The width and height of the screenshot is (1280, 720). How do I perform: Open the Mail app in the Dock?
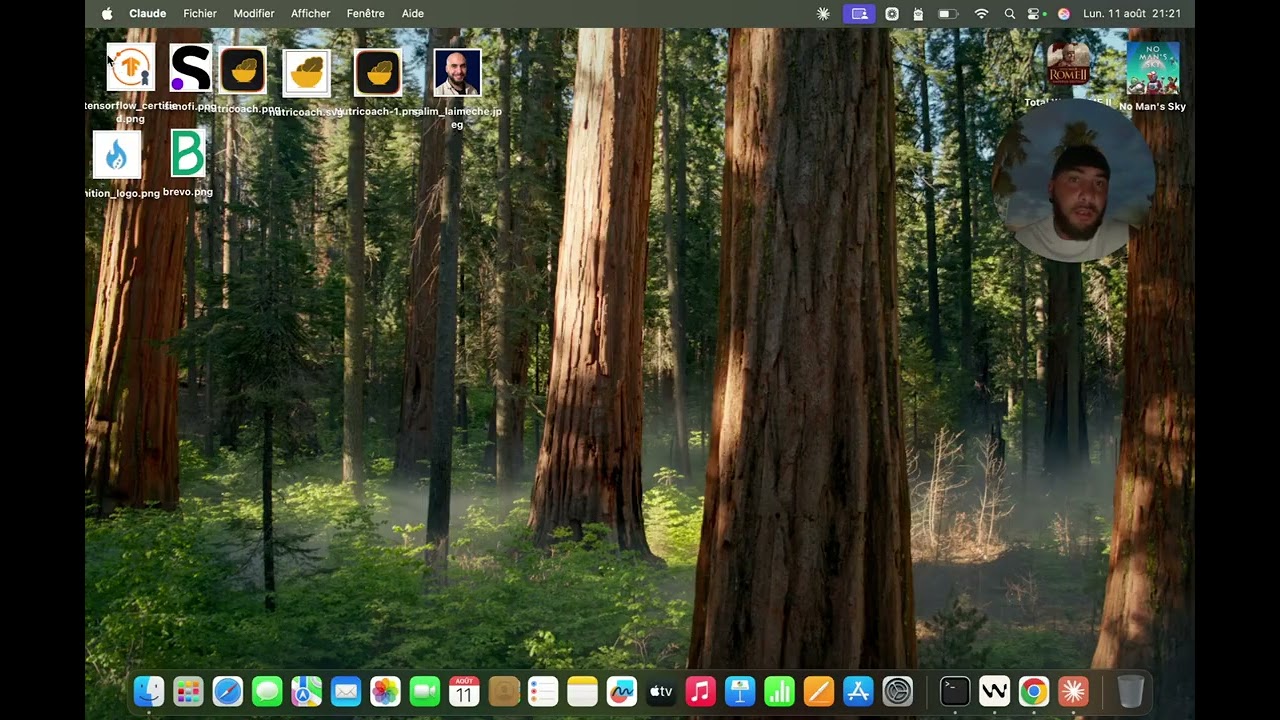coord(346,691)
